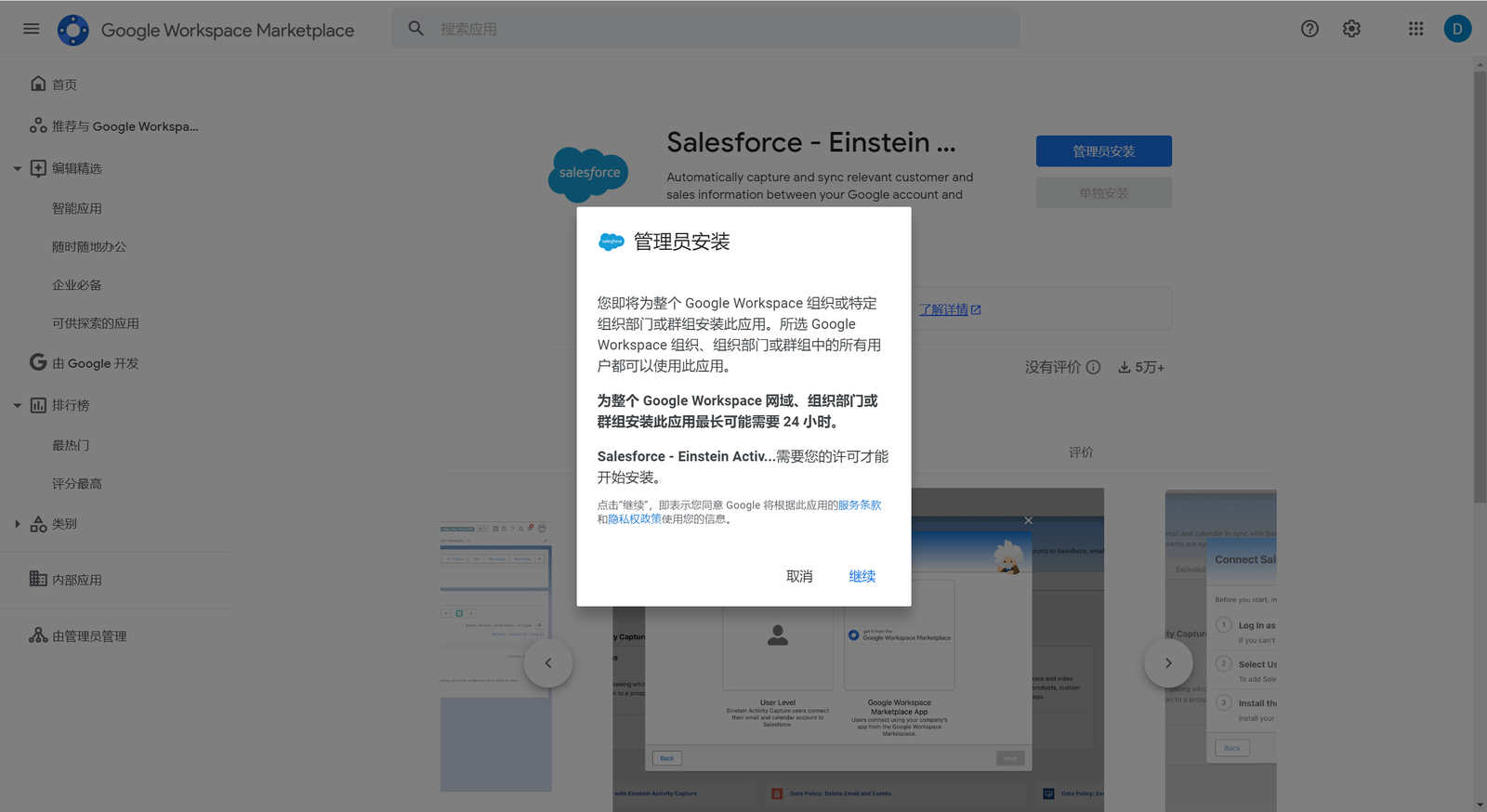Open the 隐私权政策 link
1487x812 pixels.
point(635,519)
